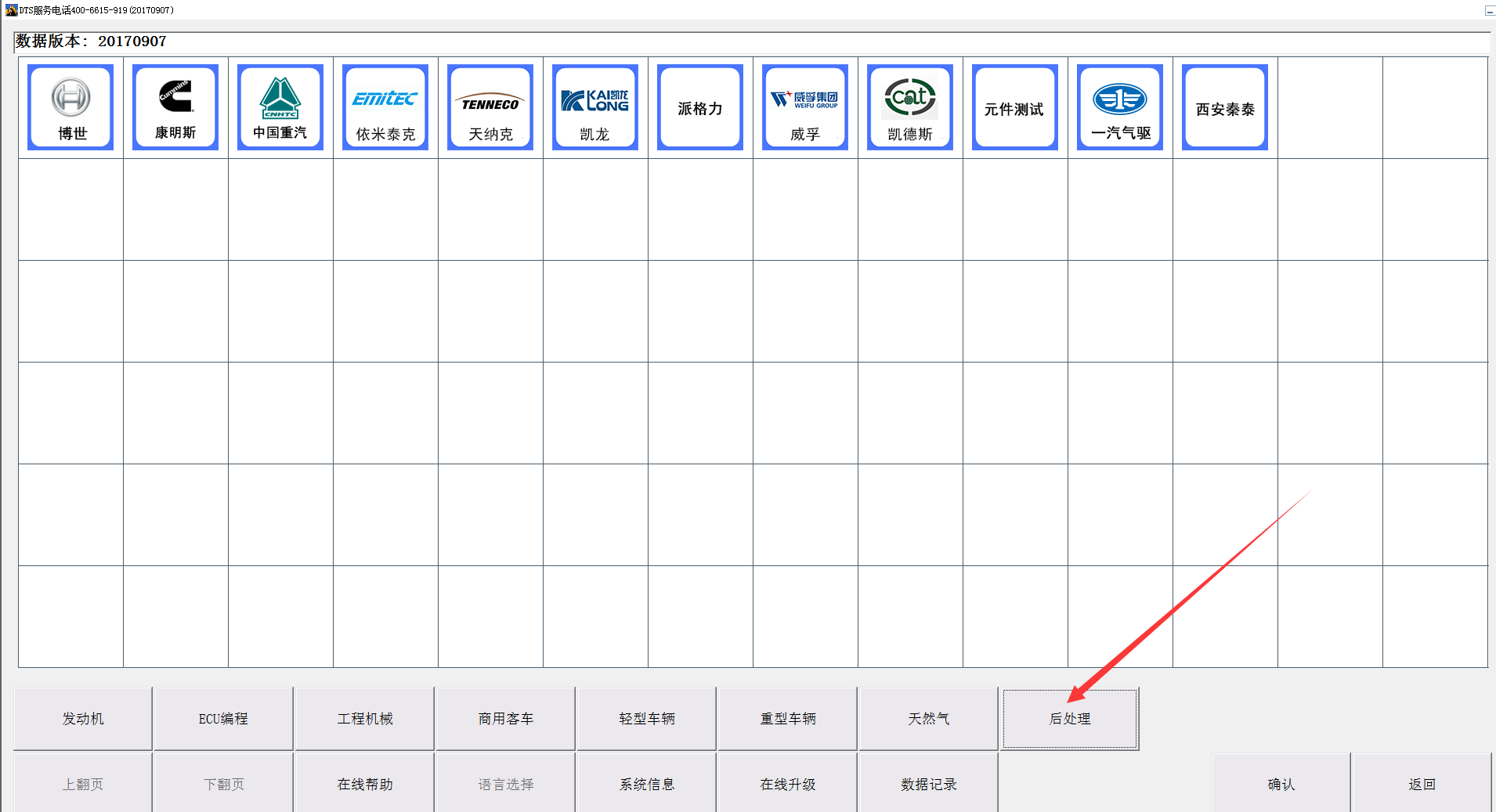Open the 博世 (Bosch) brand tile
Image resolution: width=1496 pixels, height=812 pixels.
70,107
